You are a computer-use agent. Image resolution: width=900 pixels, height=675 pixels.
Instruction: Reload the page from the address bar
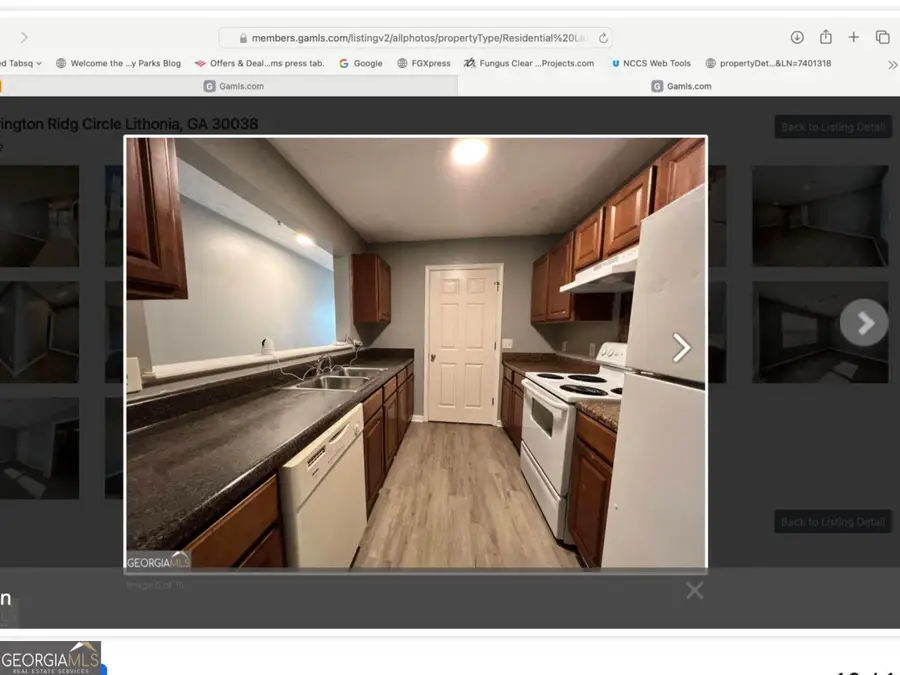click(x=602, y=37)
